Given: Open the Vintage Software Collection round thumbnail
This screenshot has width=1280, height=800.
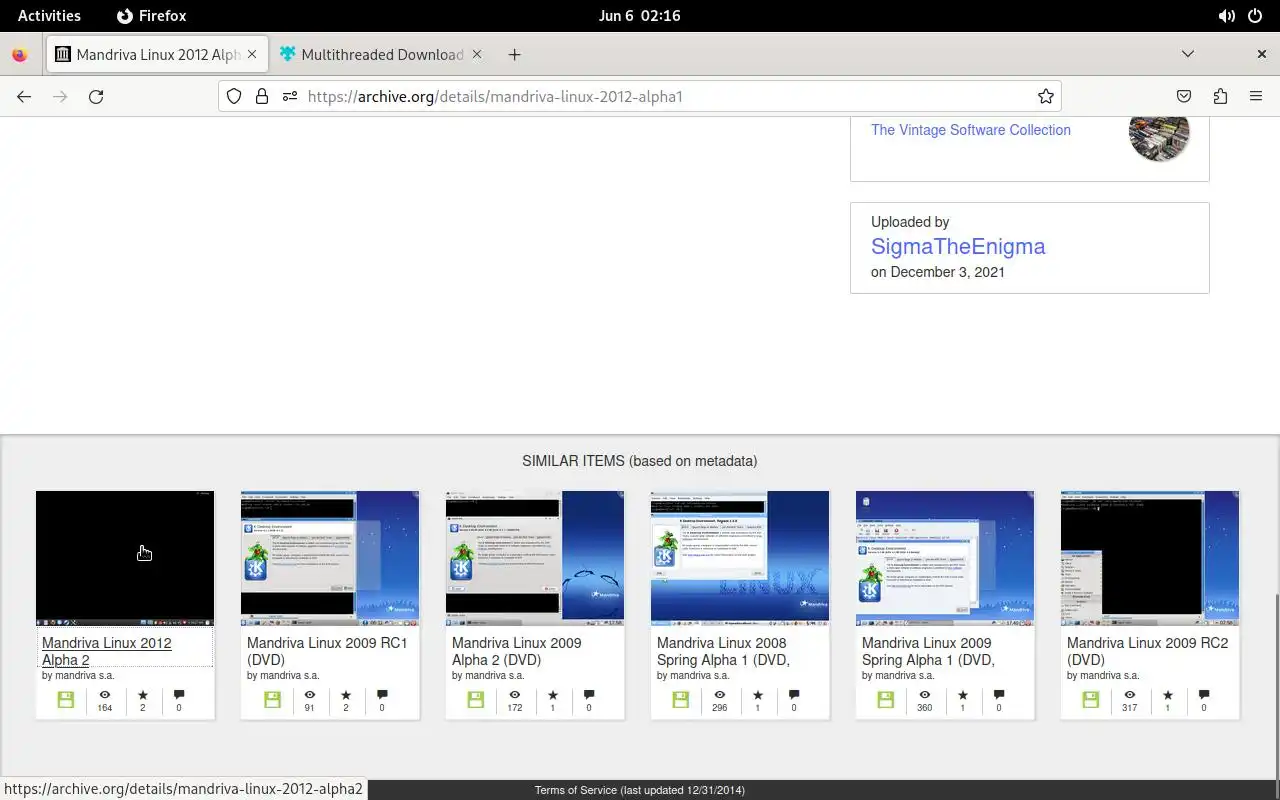Looking at the screenshot, I should [x=1159, y=132].
